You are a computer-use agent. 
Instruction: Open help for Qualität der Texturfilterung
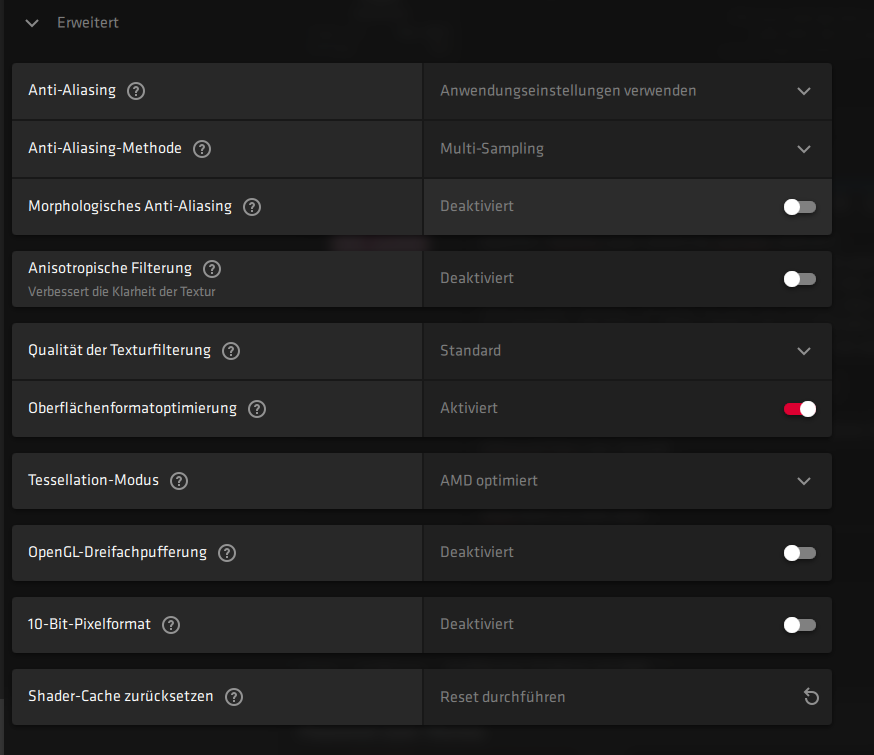click(x=231, y=351)
